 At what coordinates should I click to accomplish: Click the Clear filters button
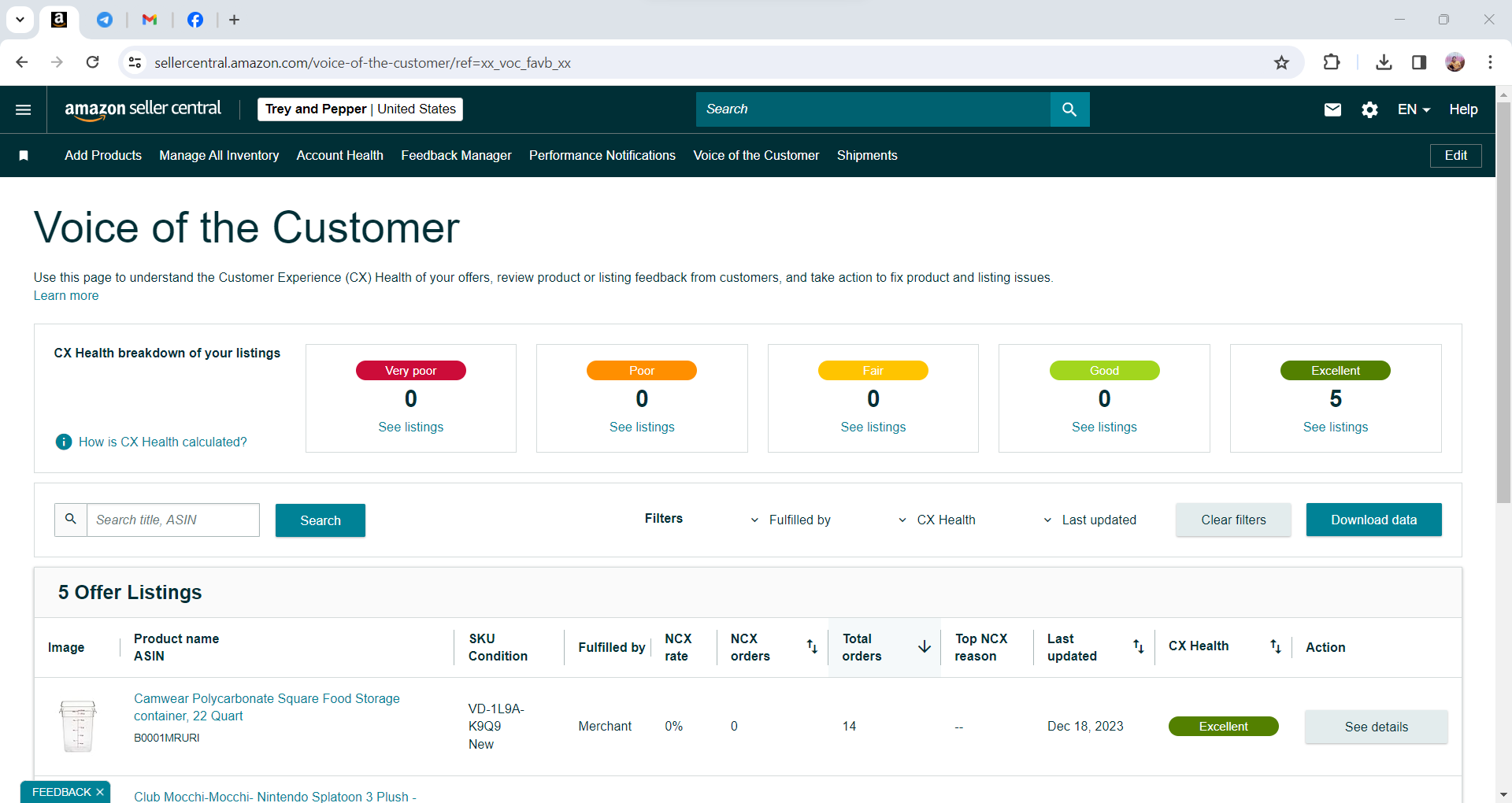pyautogui.click(x=1233, y=520)
